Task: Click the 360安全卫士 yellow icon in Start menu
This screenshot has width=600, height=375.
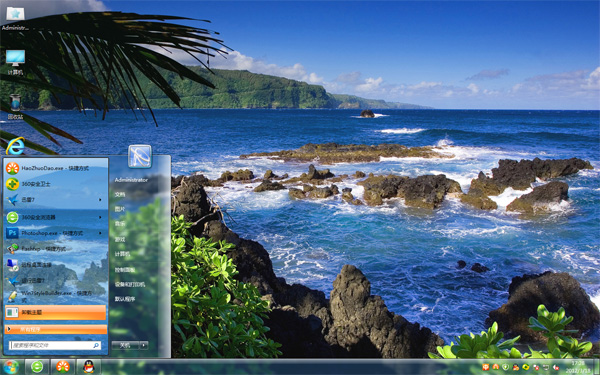Action: click(12, 184)
